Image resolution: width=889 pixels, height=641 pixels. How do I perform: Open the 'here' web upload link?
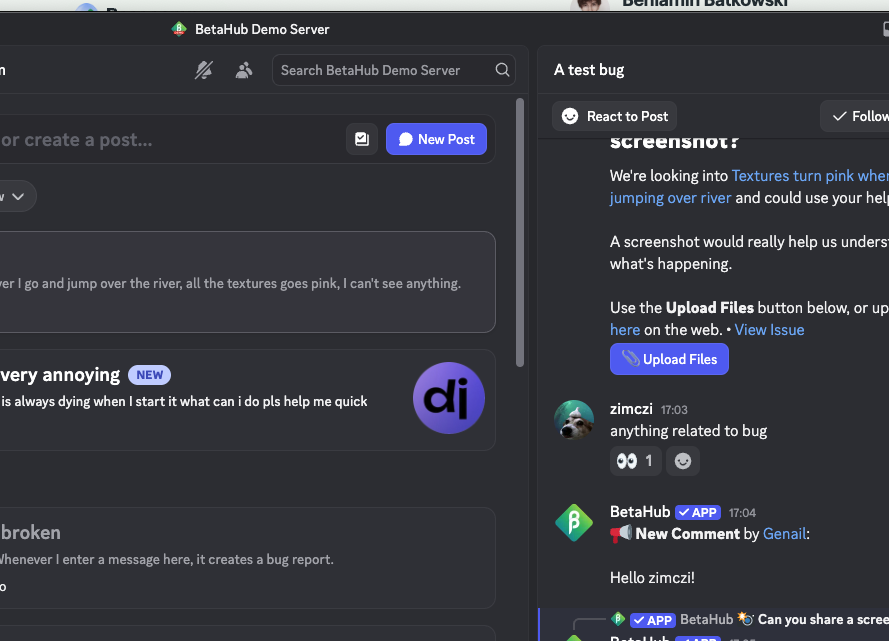click(625, 330)
